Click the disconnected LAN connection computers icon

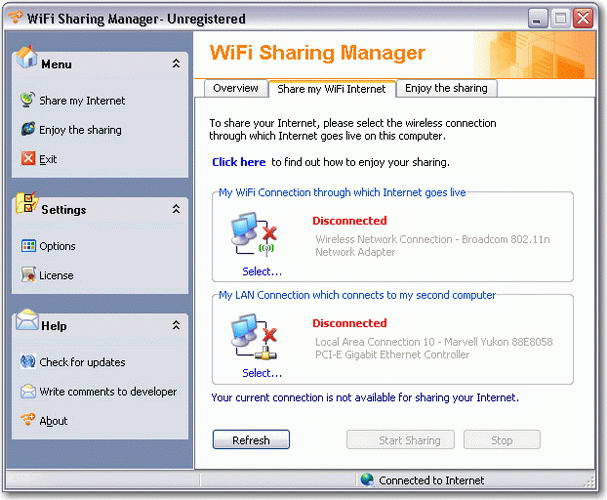click(254, 336)
